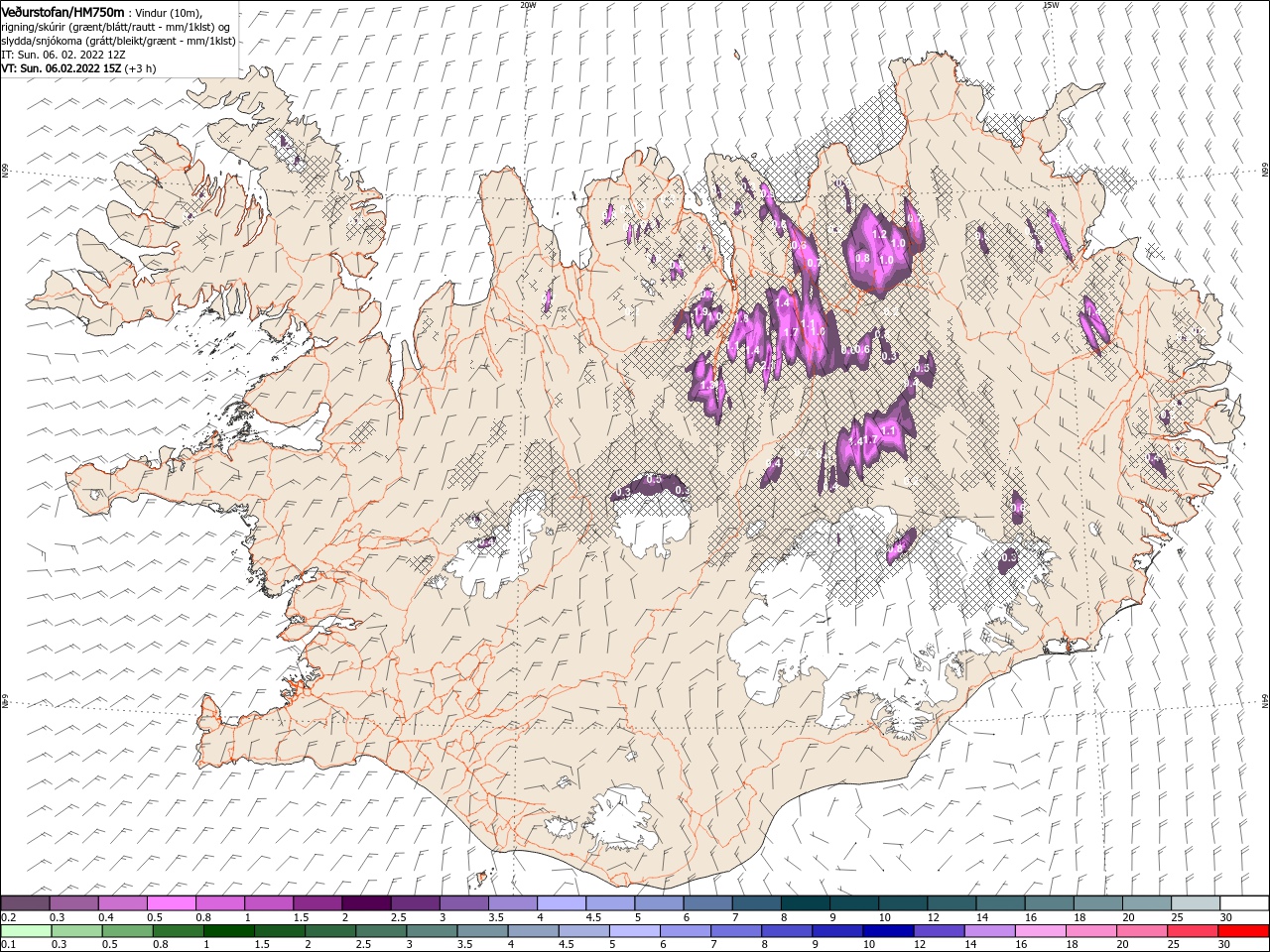This screenshot has height=952, width=1270.
Task: Pick darkest purple upper swatch between 2 and 2.5
Action: coord(365,903)
